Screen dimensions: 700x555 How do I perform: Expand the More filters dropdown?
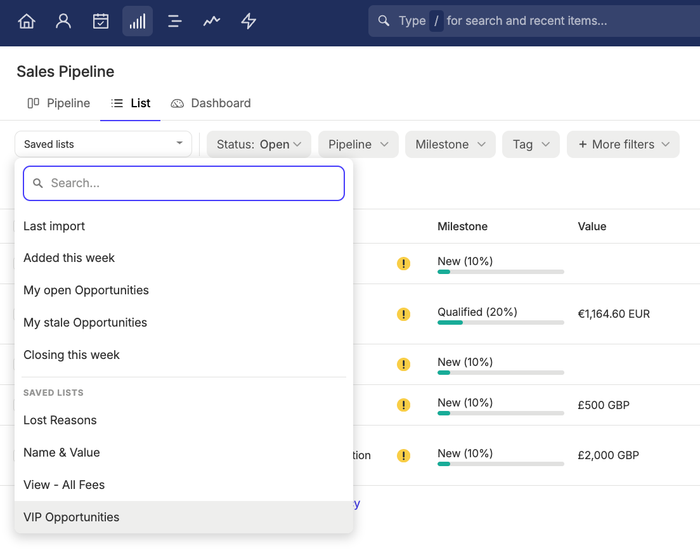point(623,144)
